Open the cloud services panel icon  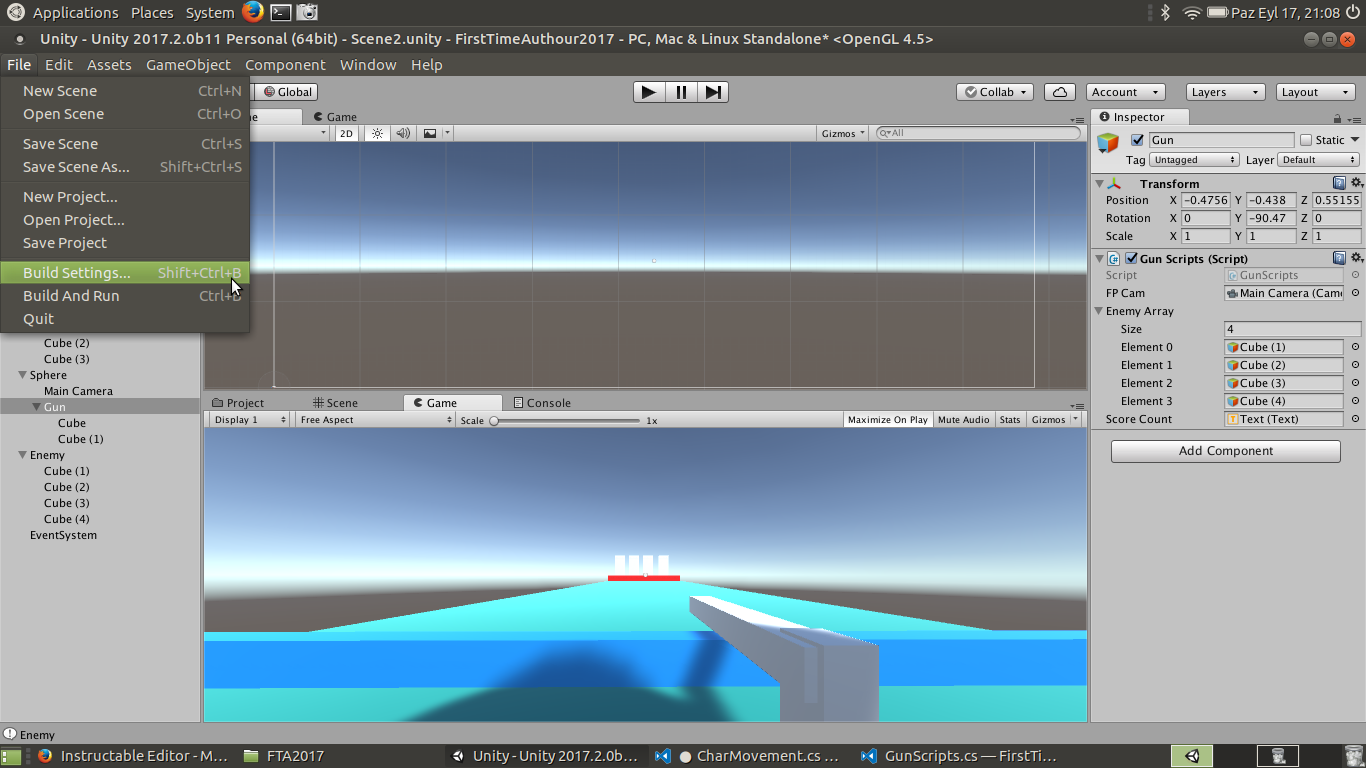1060,92
